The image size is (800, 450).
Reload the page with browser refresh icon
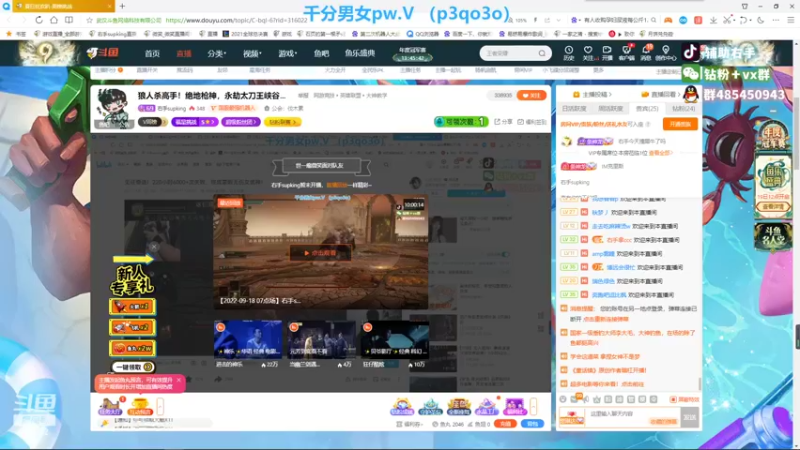39,20
